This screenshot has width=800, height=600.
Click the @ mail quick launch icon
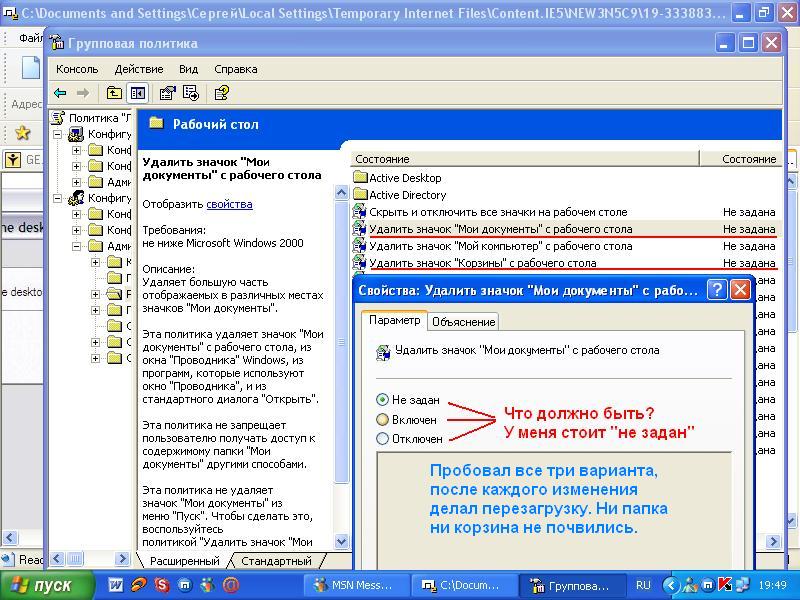click(x=231, y=585)
